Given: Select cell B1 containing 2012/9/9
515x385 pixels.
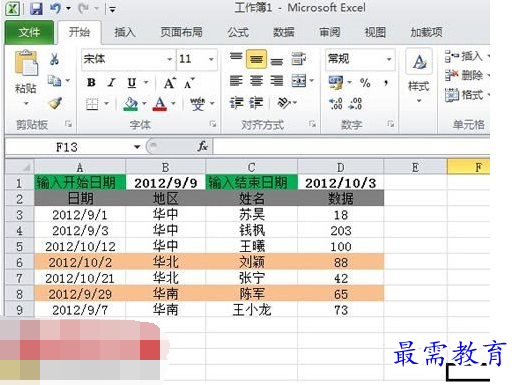Looking at the screenshot, I should (166, 183).
